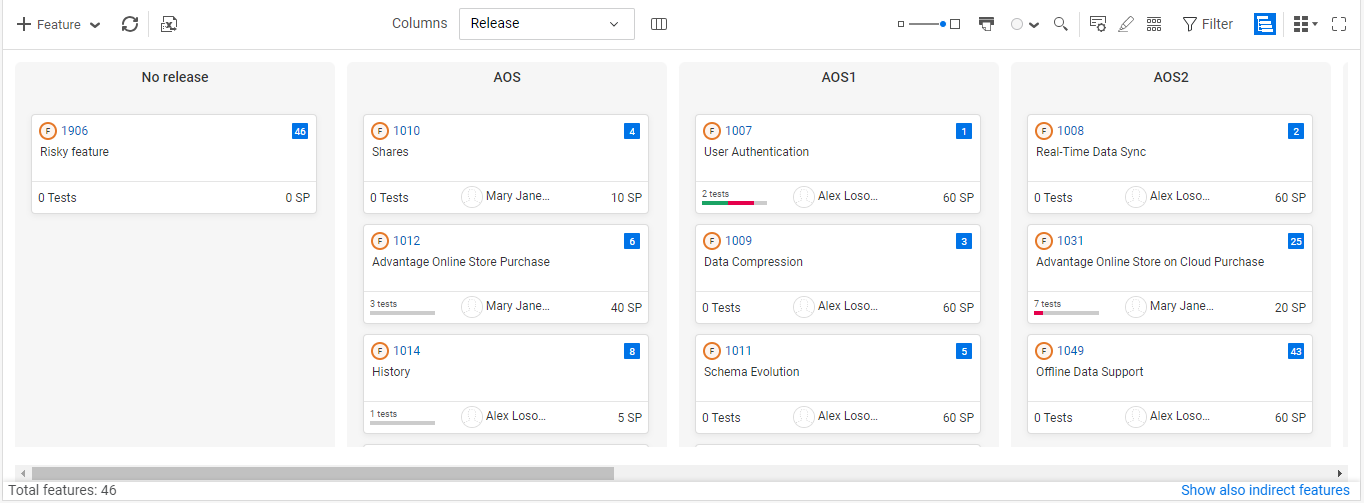Click the highlighter pen icon
The image size is (1364, 503).
click(x=1125, y=24)
